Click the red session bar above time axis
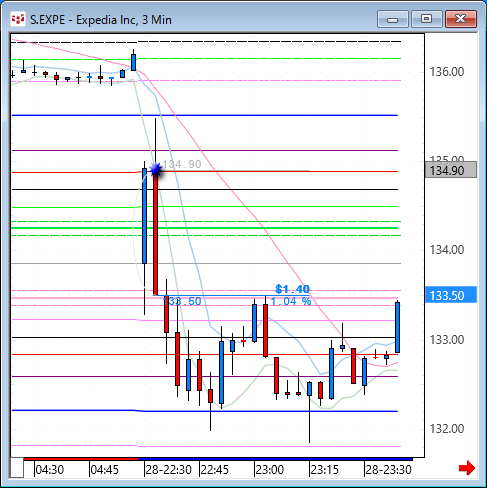The height and width of the screenshot is (488, 487). 81,459
